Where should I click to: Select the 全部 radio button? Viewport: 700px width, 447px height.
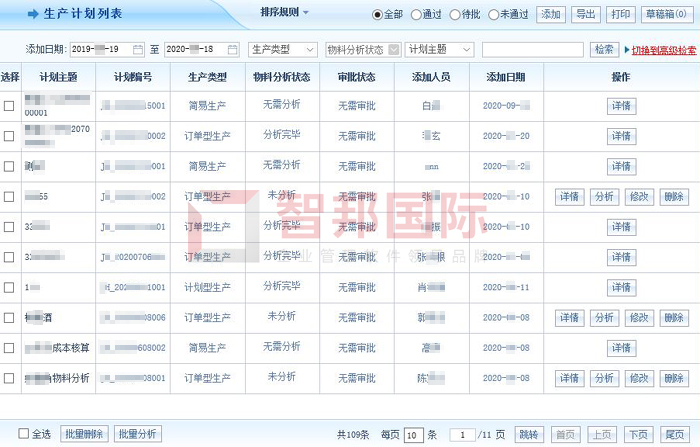click(x=378, y=15)
